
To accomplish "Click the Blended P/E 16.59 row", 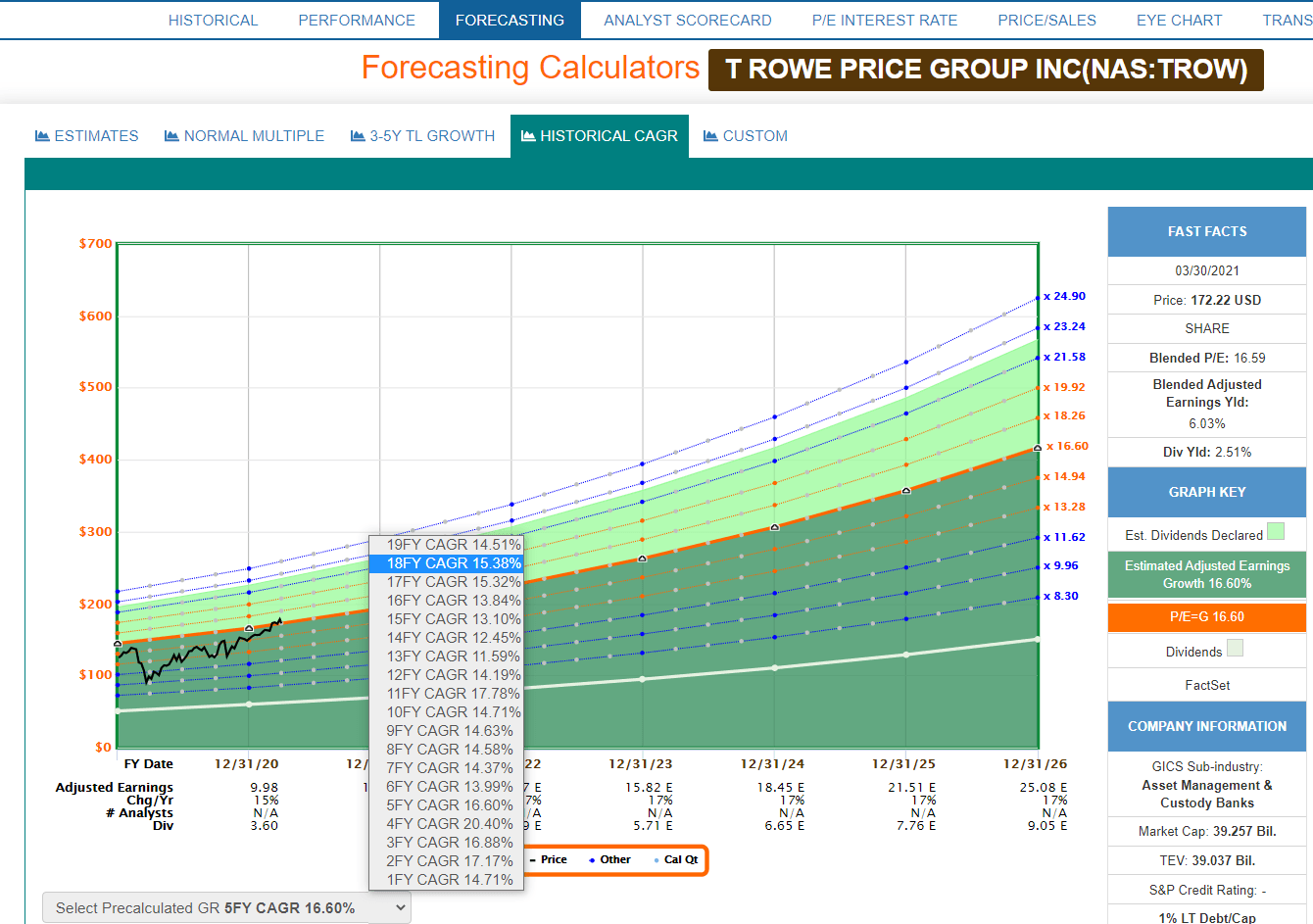I will [1207, 359].
